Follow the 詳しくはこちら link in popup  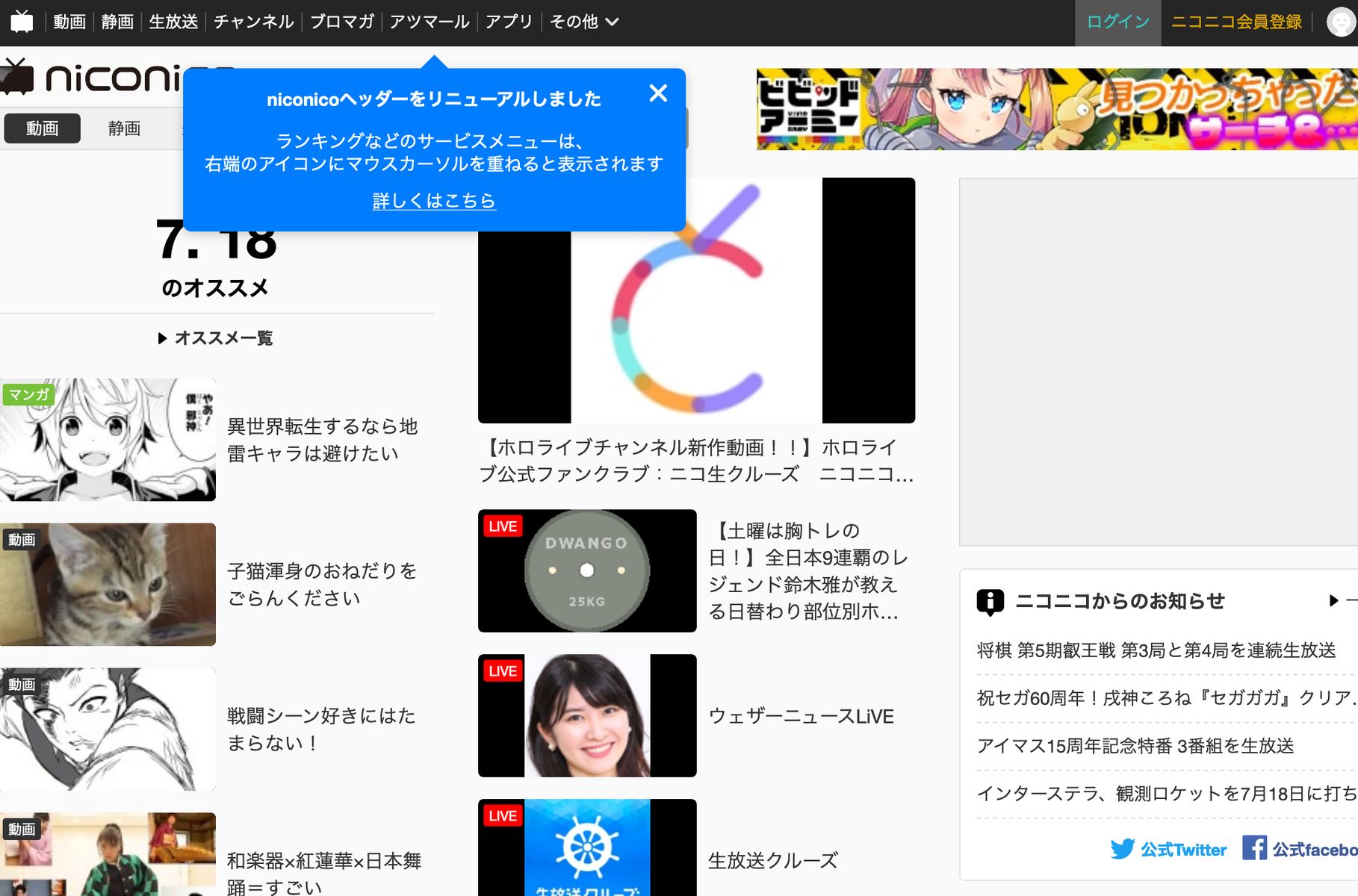point(434,200)
